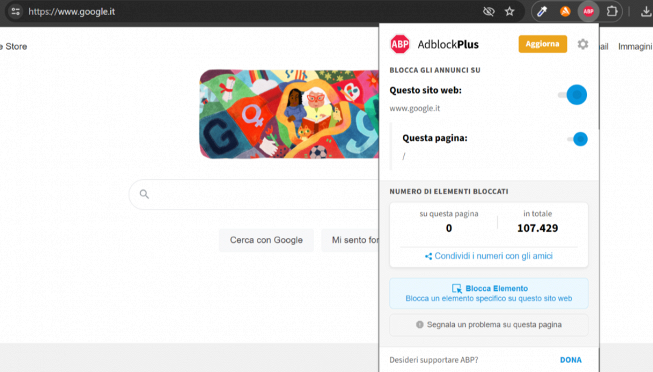Bookmark this page with the star icon
The width and height of the screenshot is (653, 372).
[509, 11]
